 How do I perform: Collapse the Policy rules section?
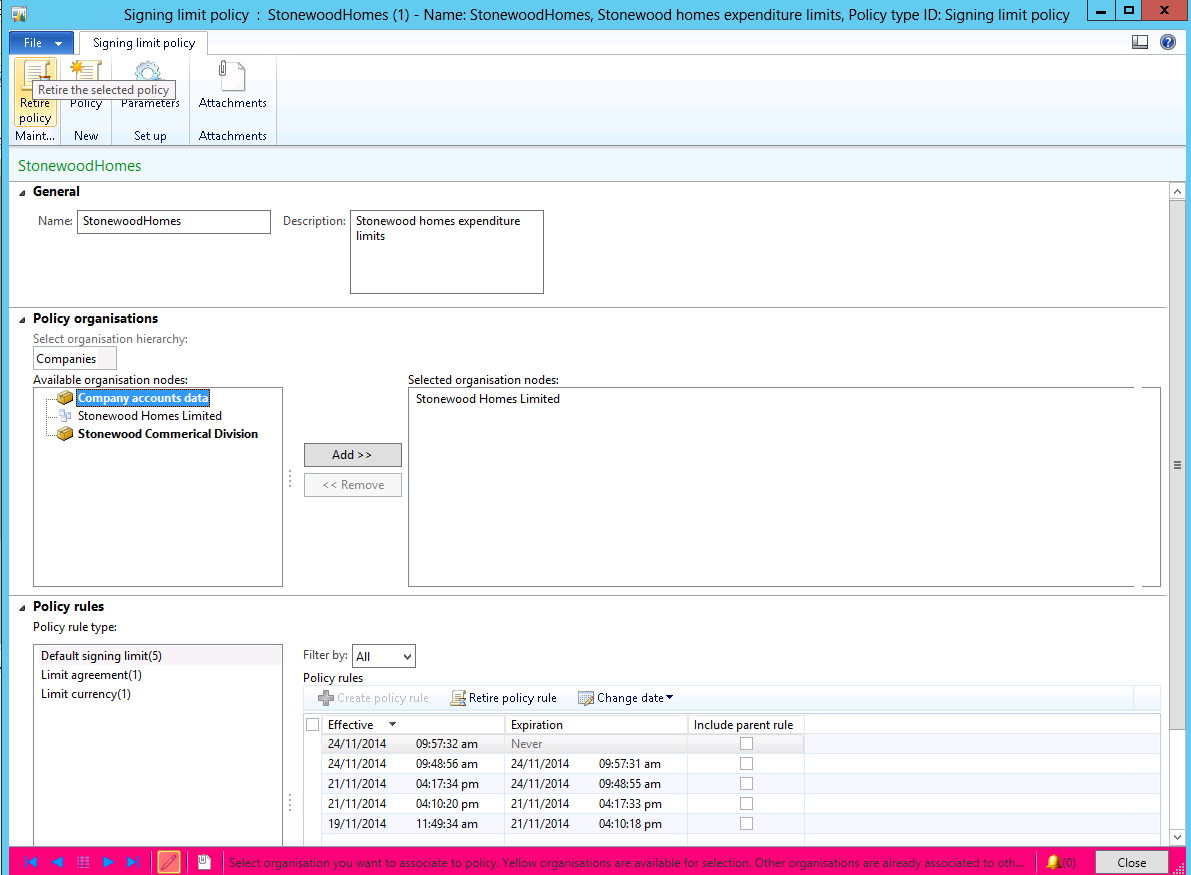[x=22, y=608]
